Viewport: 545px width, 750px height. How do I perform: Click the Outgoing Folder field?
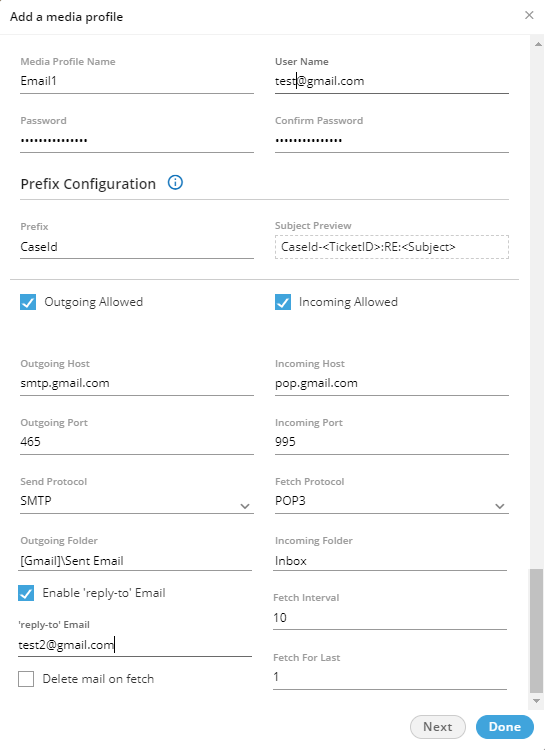coord(135,561)
